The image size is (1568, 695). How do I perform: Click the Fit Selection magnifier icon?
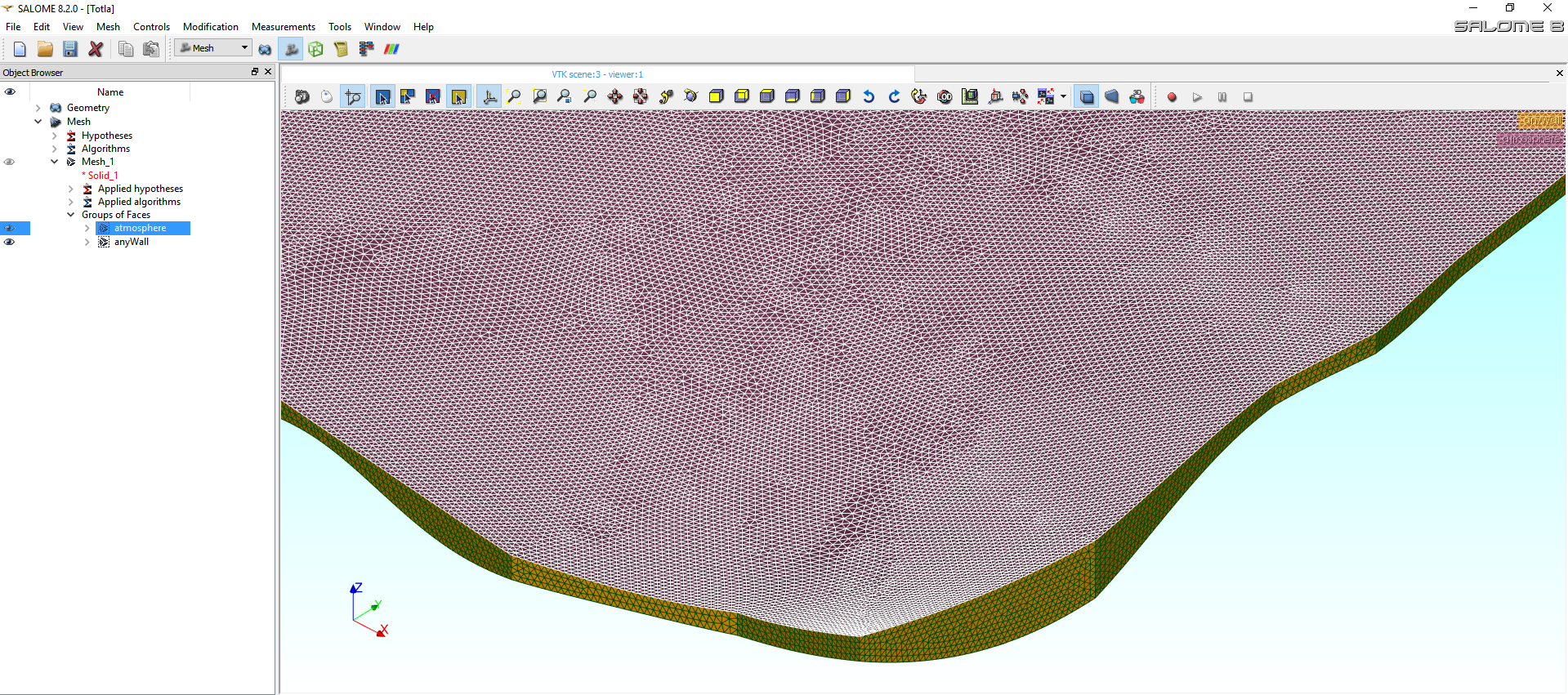point(565,96)
